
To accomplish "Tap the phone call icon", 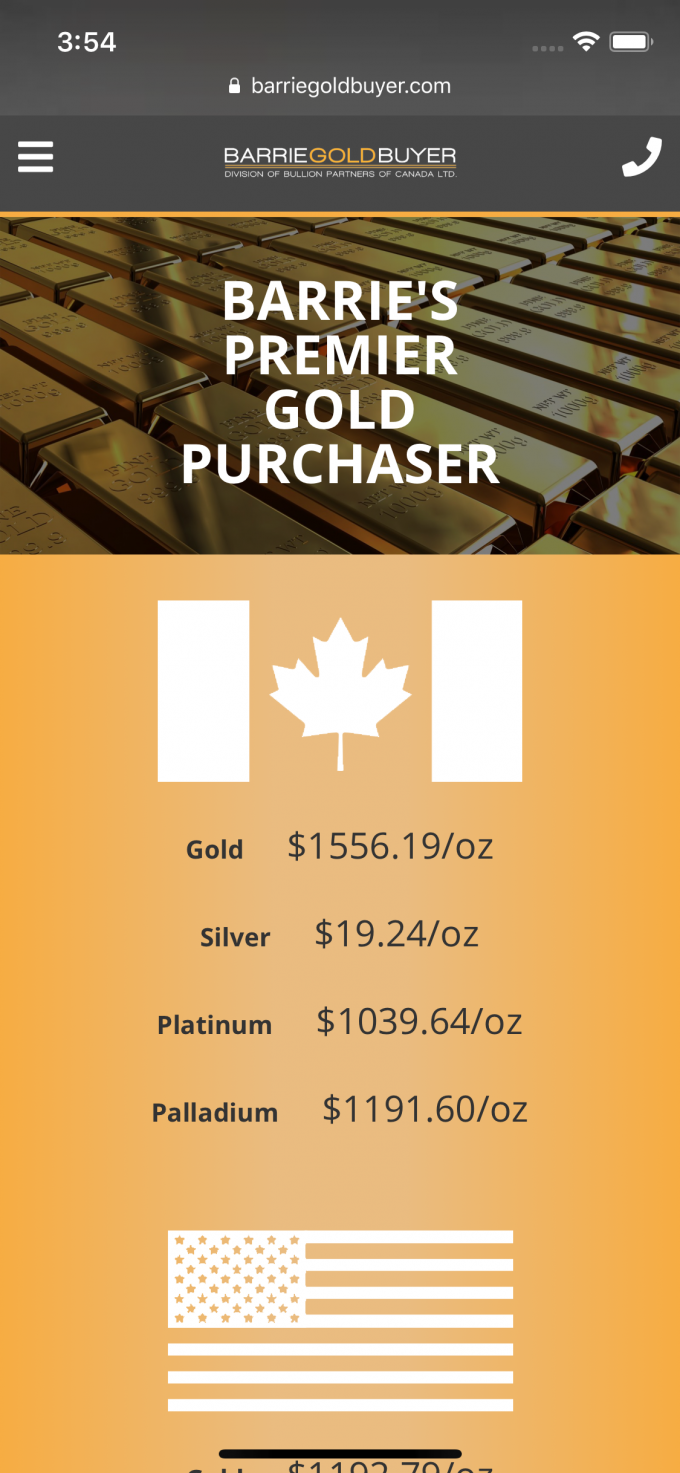I will point(641,158).
